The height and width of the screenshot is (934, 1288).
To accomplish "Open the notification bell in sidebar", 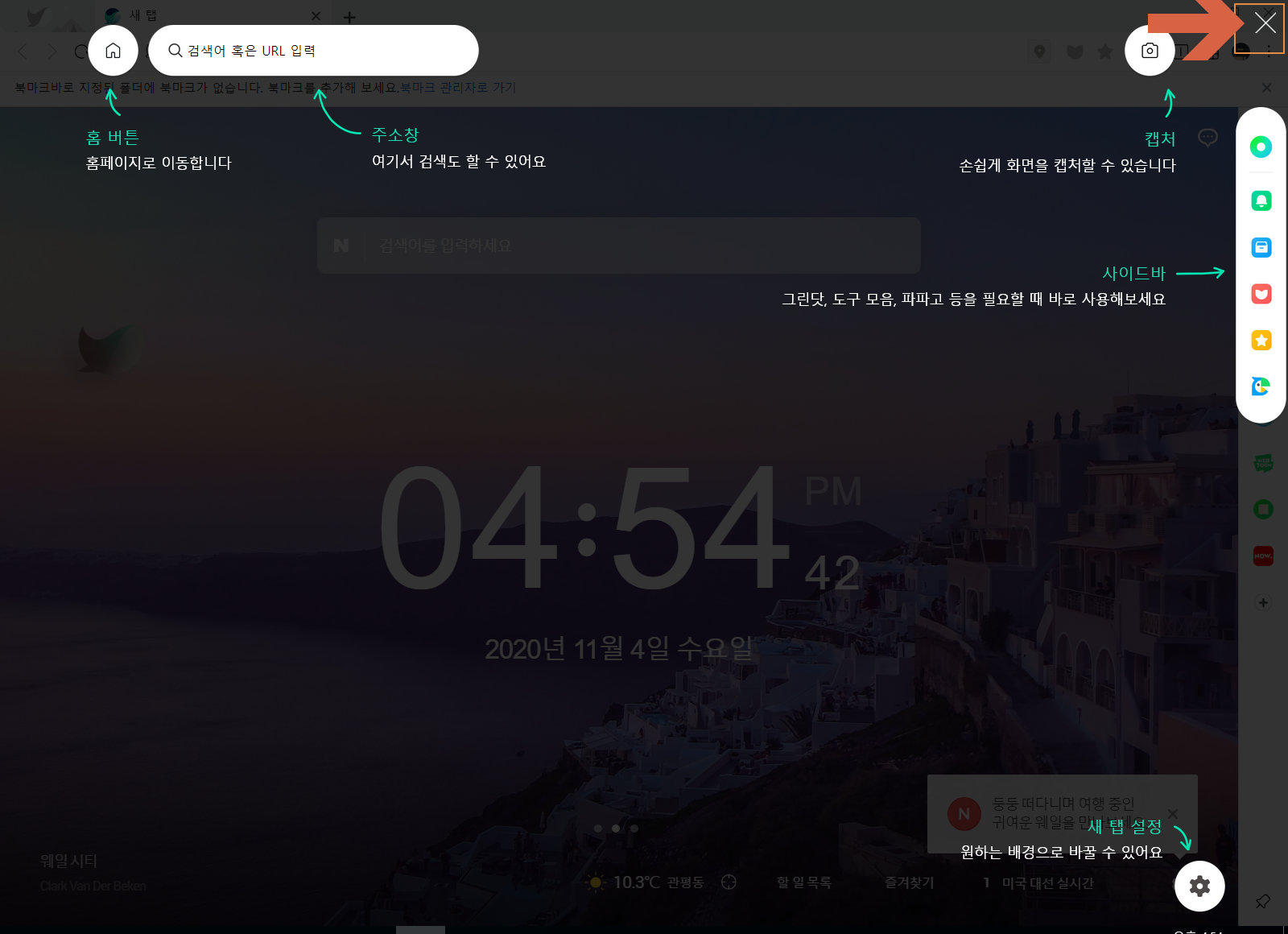I will pos(1261,200).
